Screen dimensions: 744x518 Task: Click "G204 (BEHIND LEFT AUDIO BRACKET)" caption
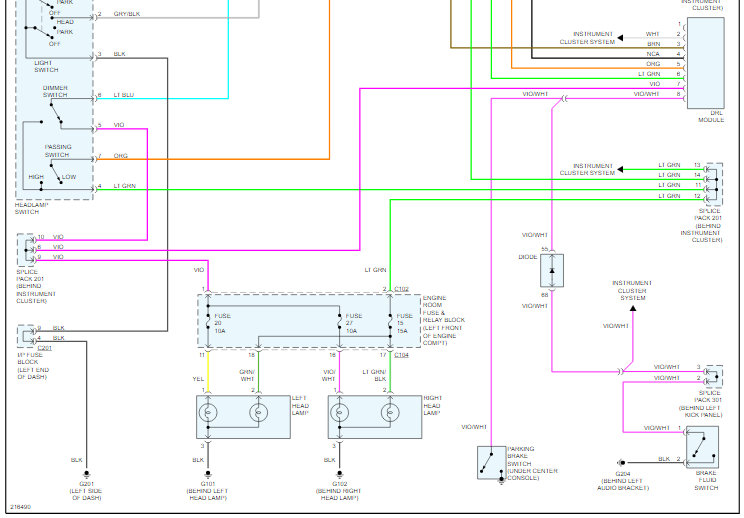[623, 481]
